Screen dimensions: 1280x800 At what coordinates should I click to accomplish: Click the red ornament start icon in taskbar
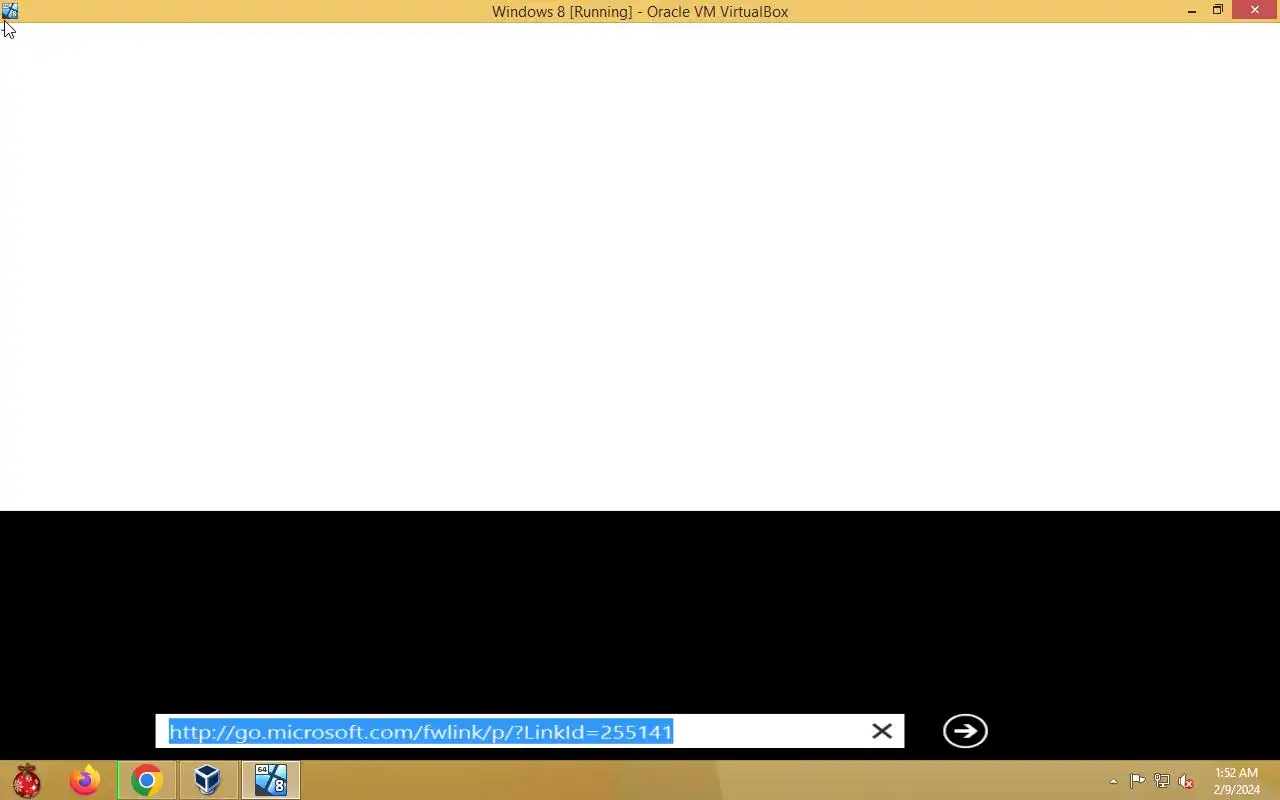[x=27, y=780]
